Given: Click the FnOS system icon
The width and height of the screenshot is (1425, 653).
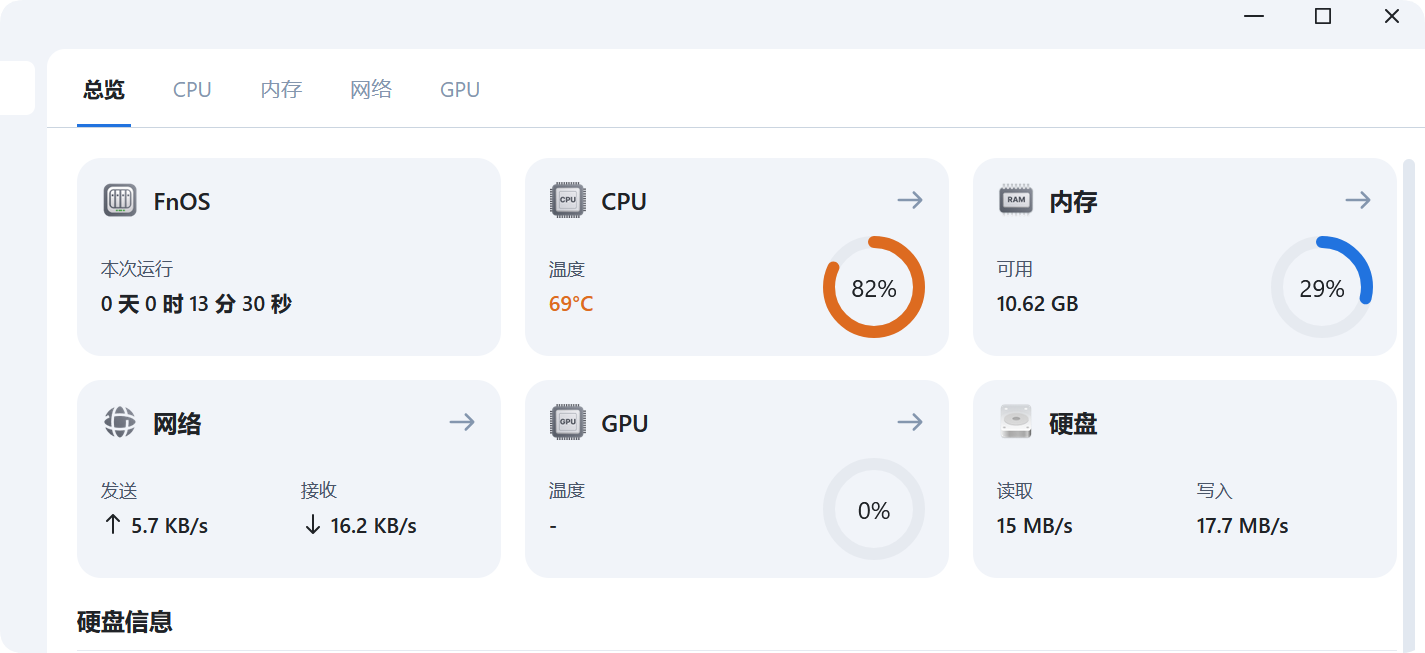Looking at the screenshot, I should 120,200.
